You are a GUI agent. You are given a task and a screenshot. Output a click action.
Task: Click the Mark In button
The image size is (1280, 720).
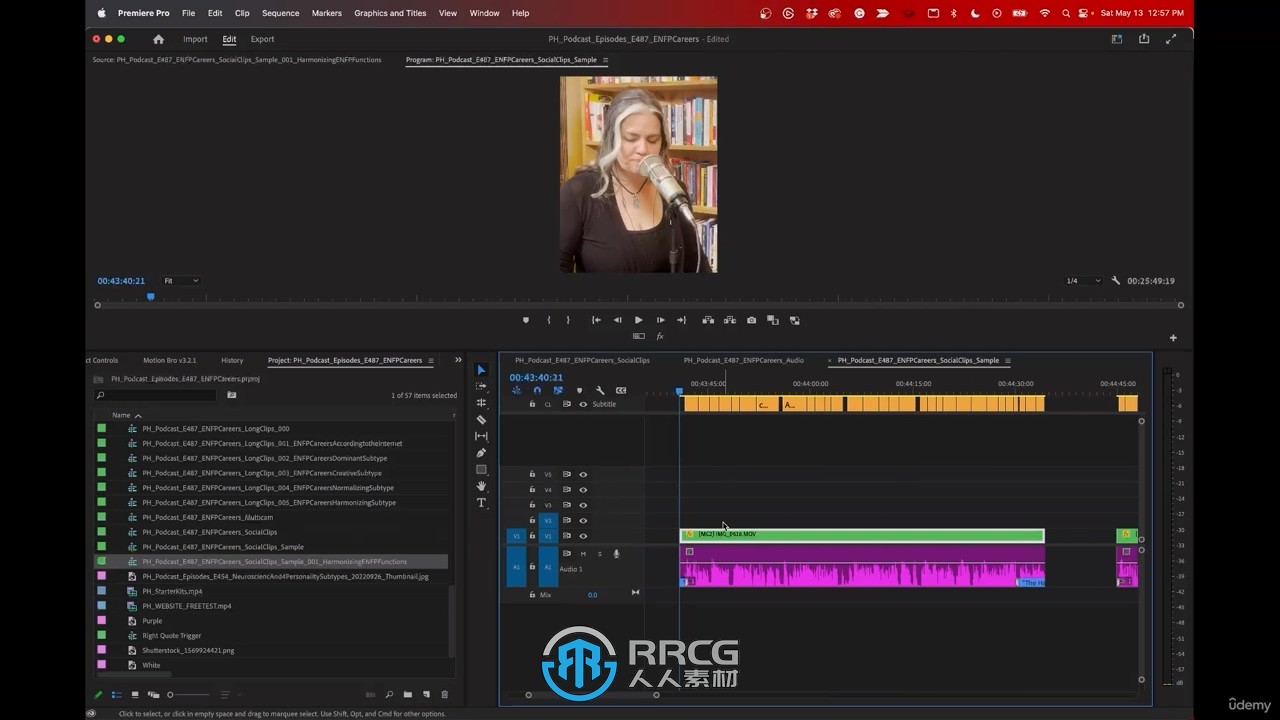click(549, 320)
